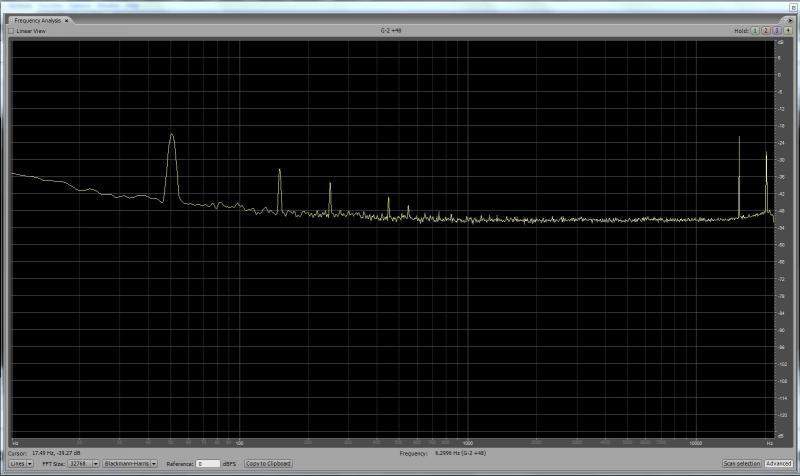The width and height of the screenshot is (800, 476).
Task: Click the panel grip left of Frequency Analysis
Action: coord(9,20)
